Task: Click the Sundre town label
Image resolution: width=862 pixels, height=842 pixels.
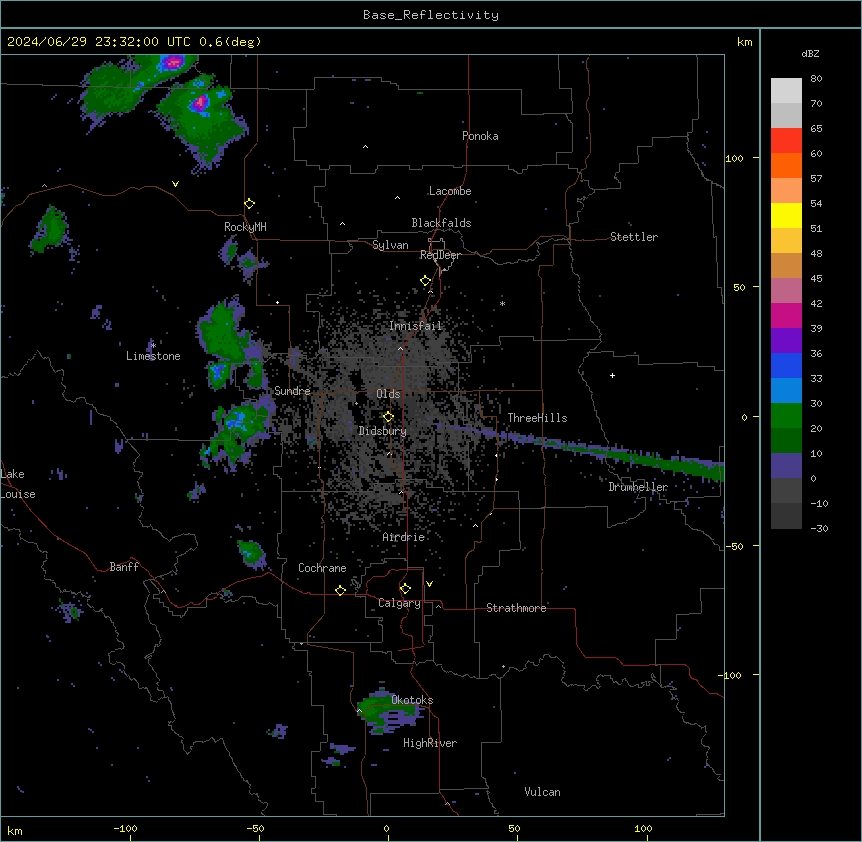Action: click(x=292, y=391)
